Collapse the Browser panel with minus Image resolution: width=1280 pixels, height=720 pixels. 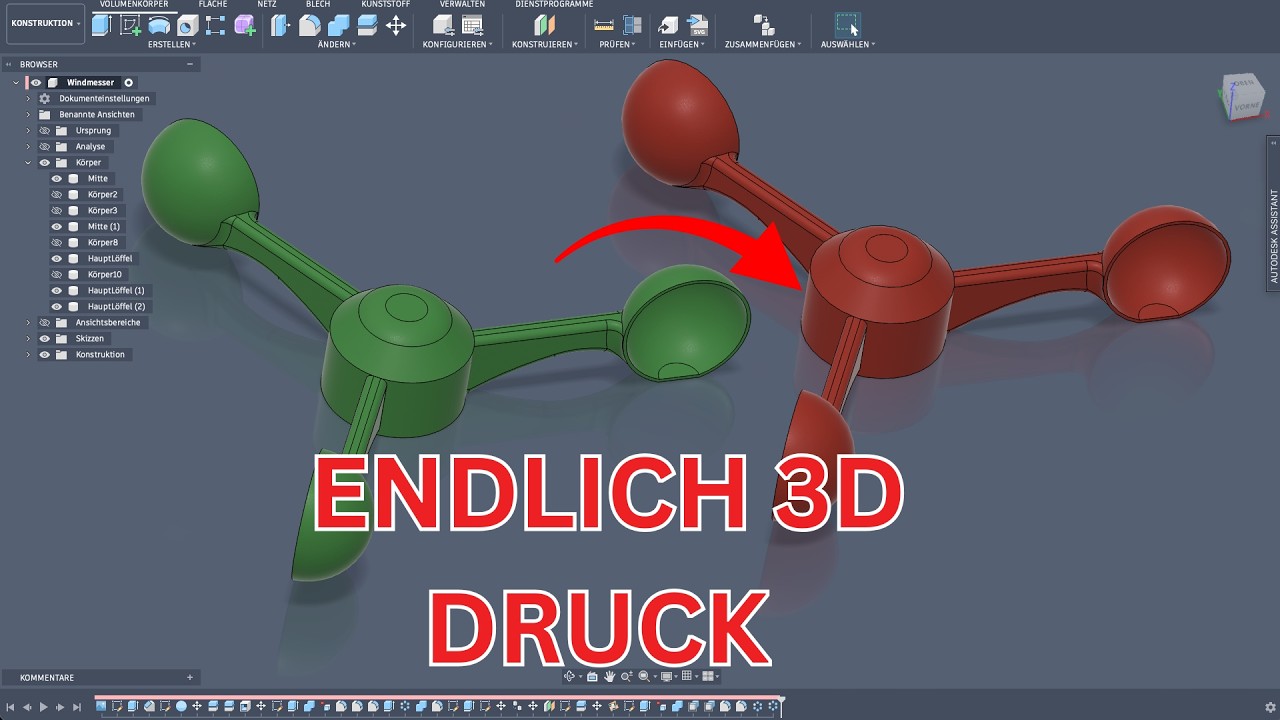(189, 64)
